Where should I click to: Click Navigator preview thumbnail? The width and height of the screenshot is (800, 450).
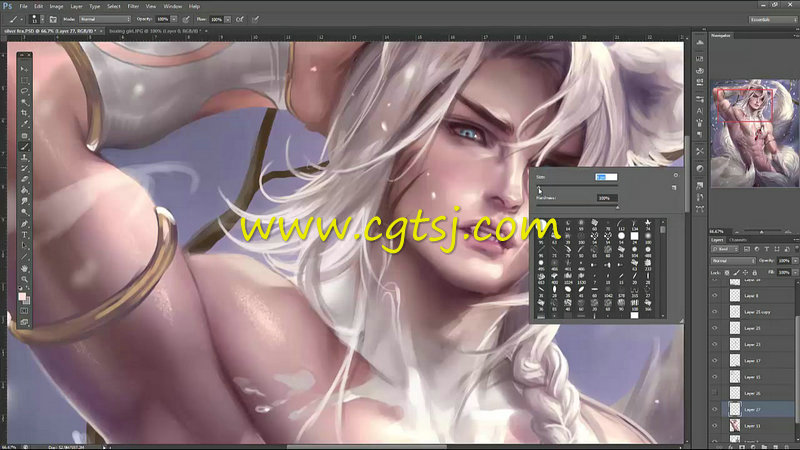[x=755, y=133]
